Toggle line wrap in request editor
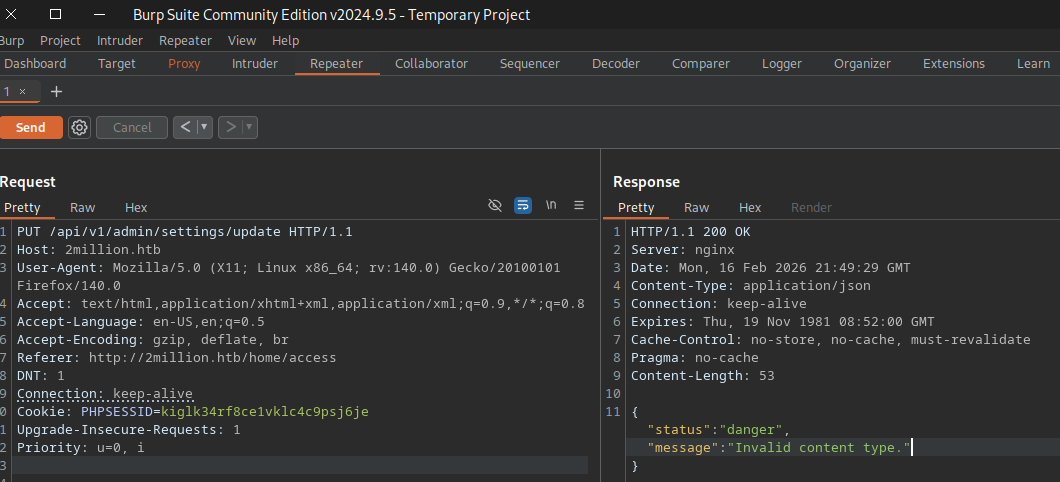 click(x=522, y=205)
